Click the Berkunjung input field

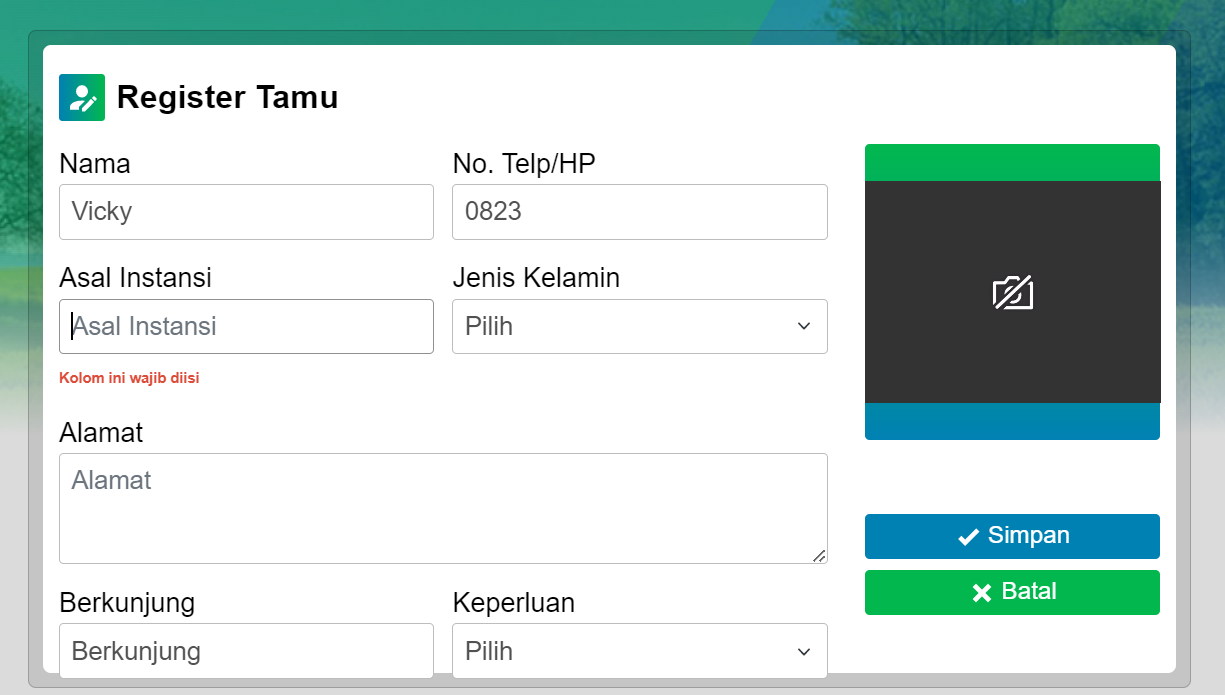point(246,650)
